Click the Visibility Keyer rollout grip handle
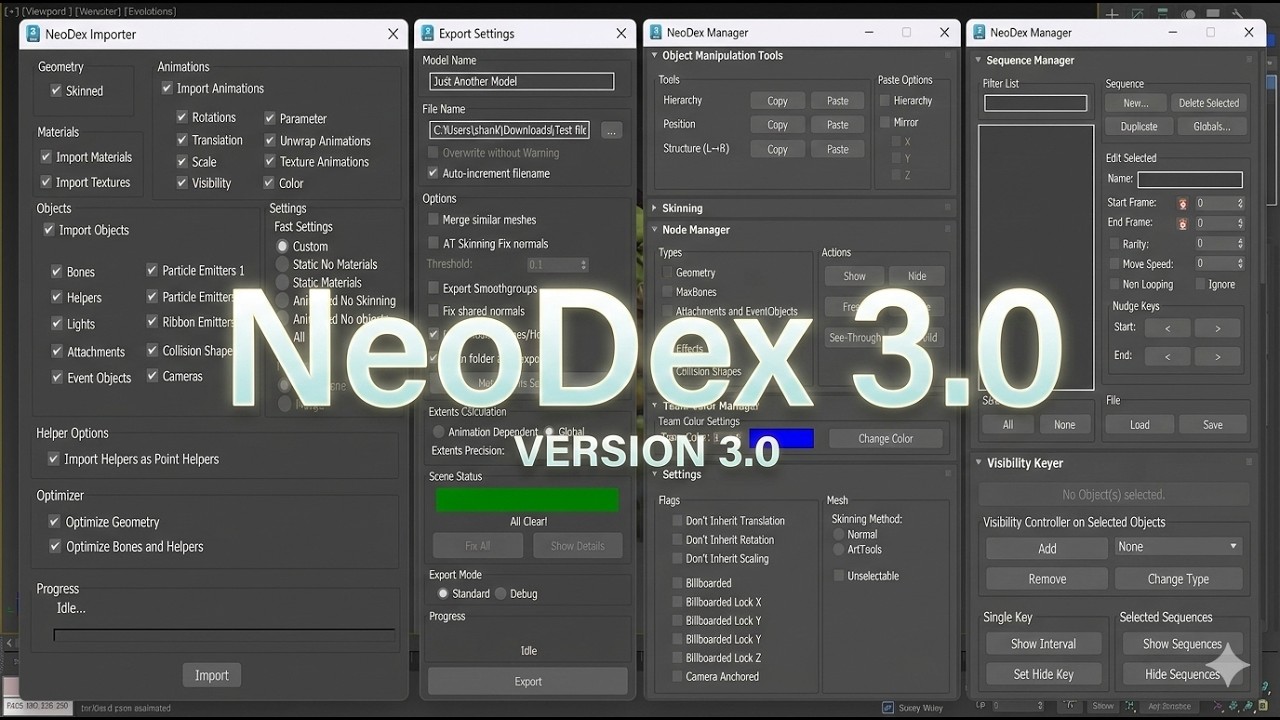This screenshot has height=720, width=1280. pos(1249,463)
